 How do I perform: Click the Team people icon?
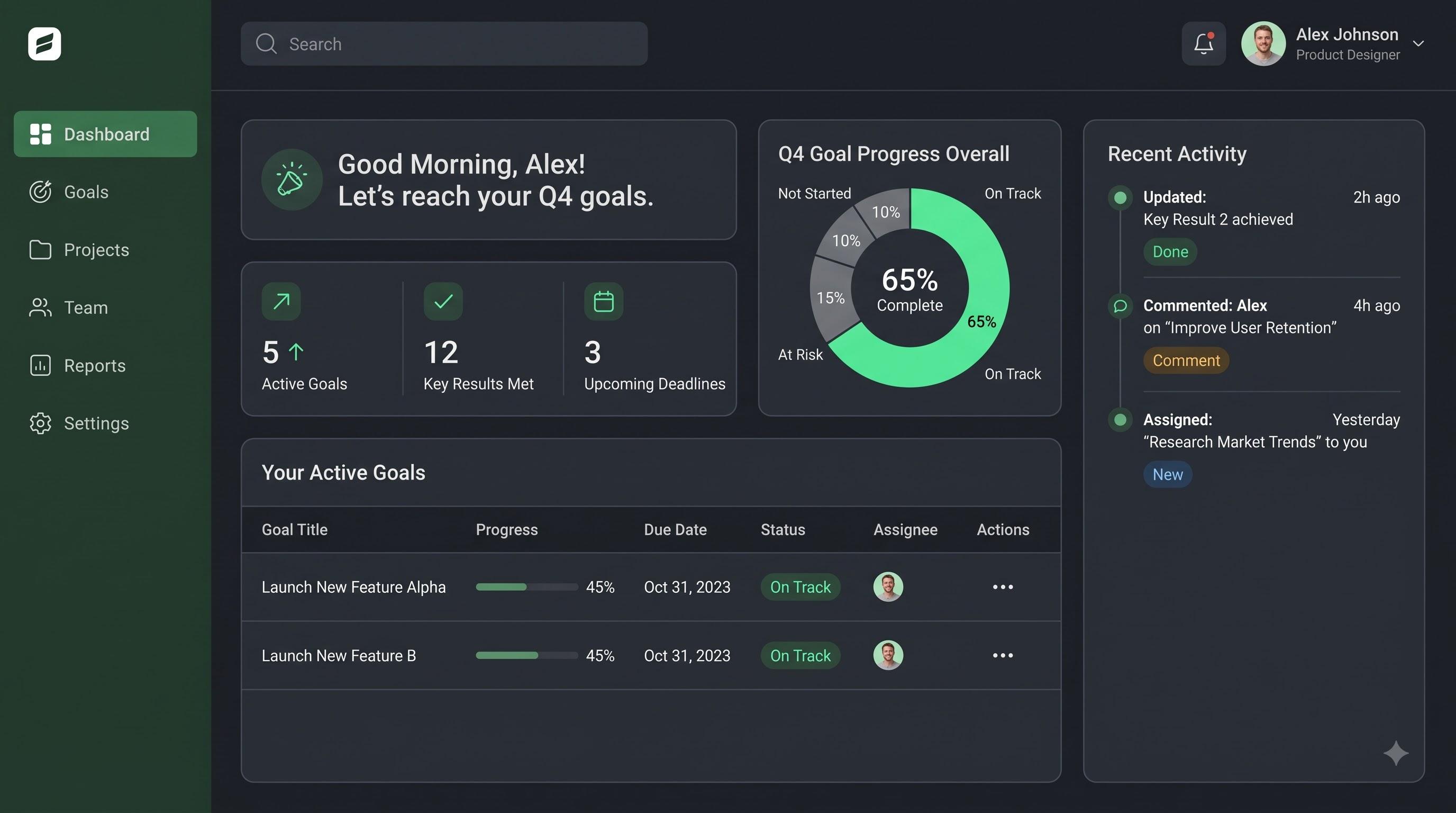tap(40, 308)
